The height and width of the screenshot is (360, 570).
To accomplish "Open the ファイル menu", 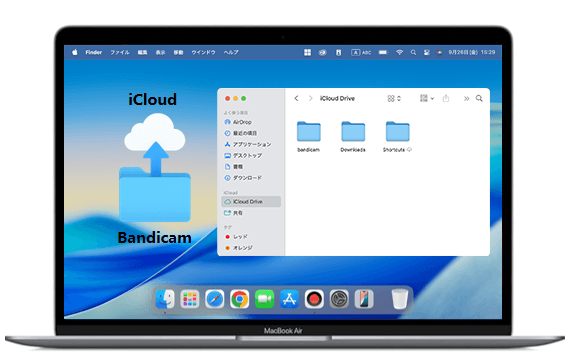I will pyautogui.click(x=120, y=52).
